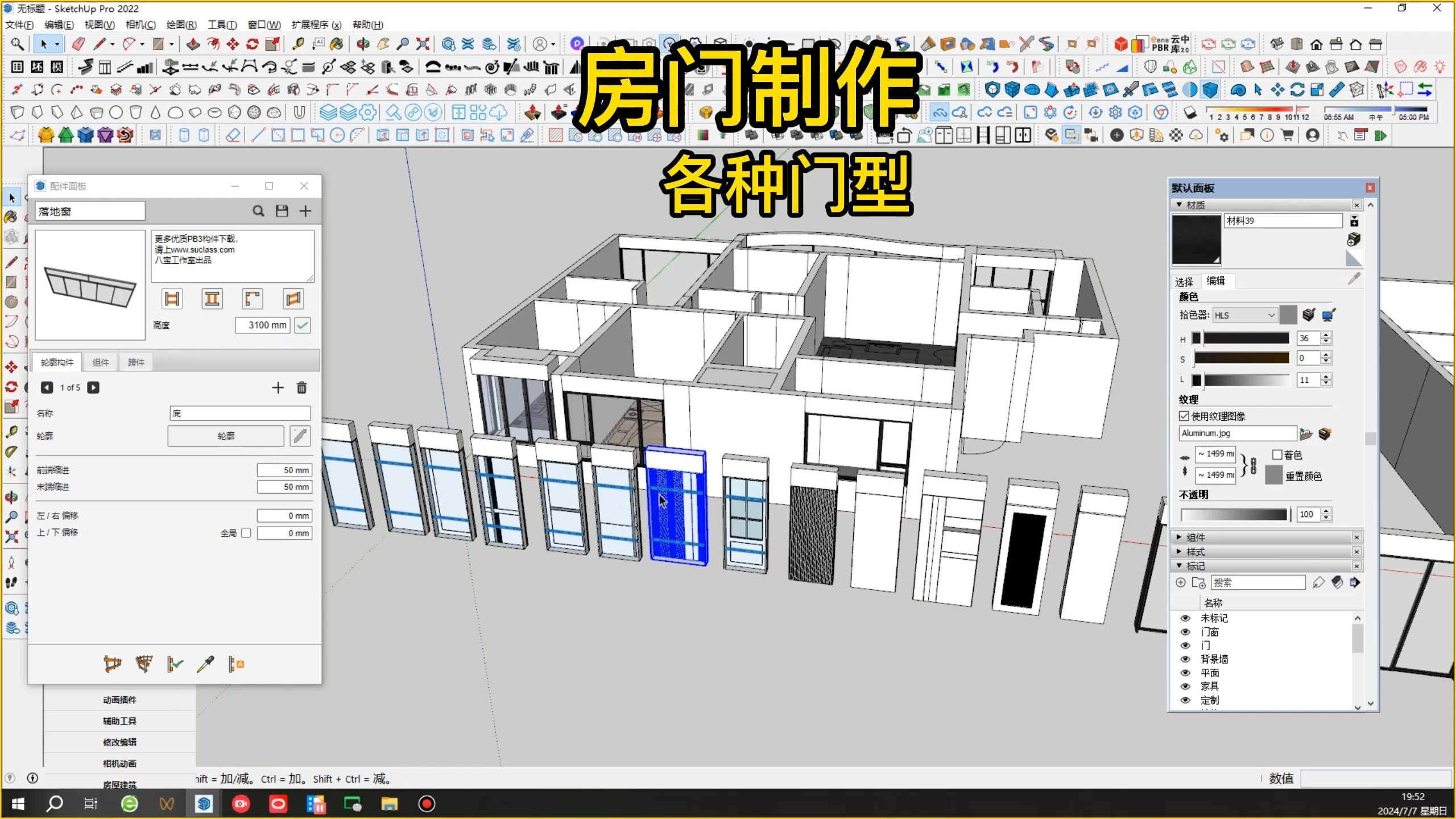
Task: Click the add tag folder icon
Action: (1199, 583)
